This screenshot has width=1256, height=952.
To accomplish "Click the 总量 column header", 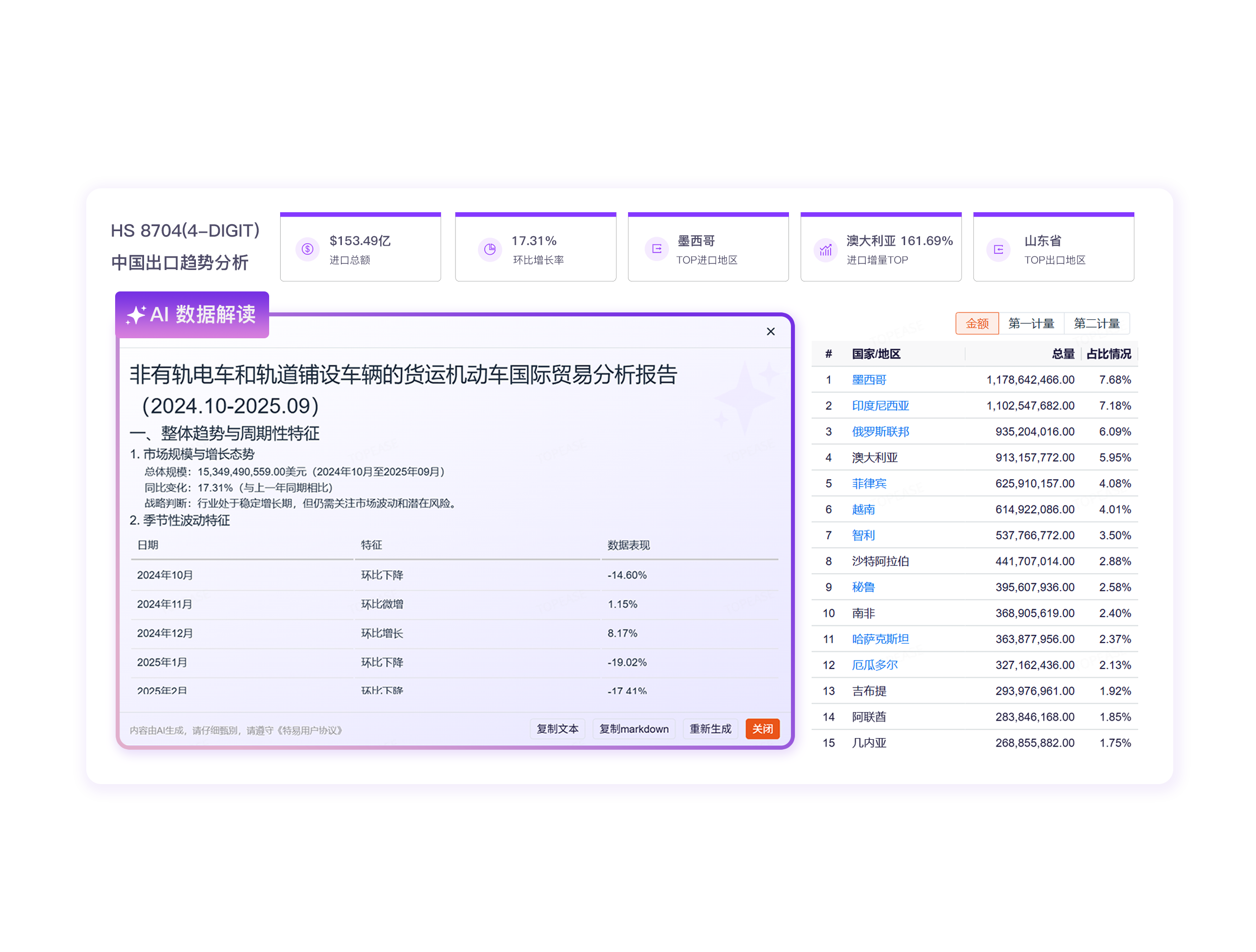I will point(1063,354).
